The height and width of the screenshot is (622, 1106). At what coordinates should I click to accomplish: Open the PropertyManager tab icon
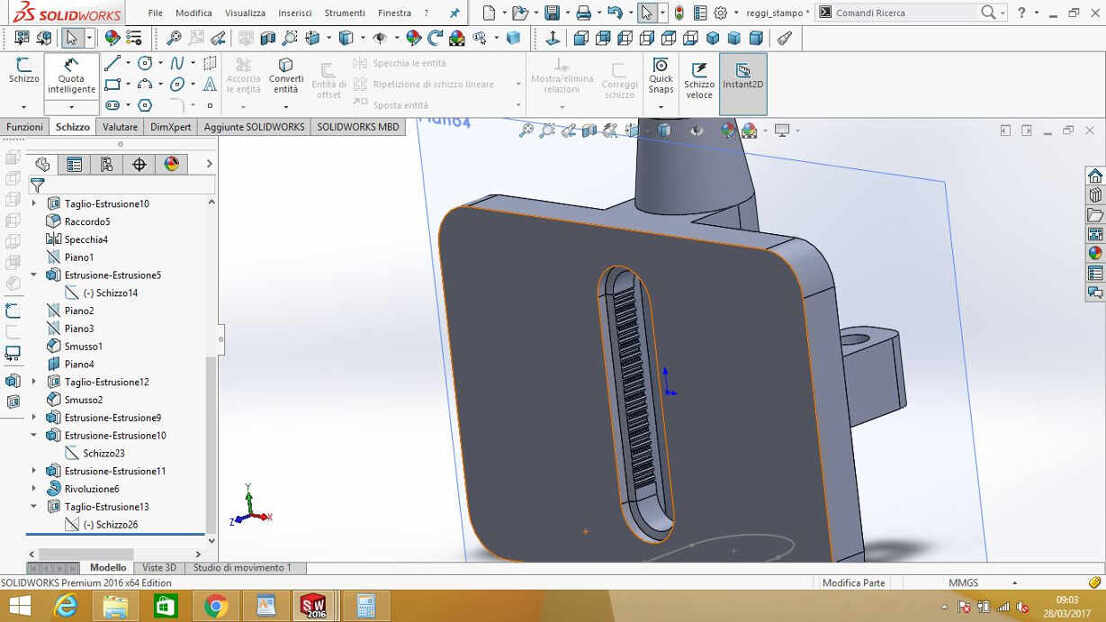coord(74,164)
